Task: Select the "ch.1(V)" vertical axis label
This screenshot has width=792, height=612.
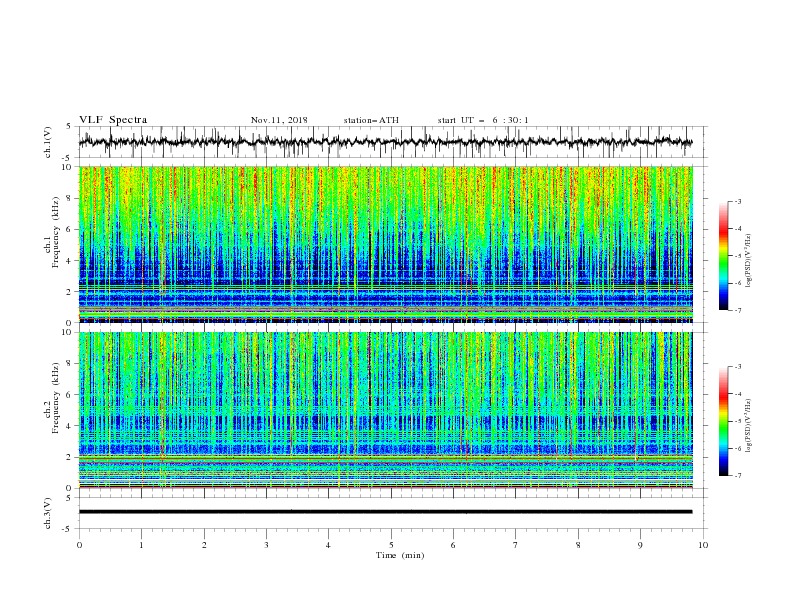Action: [x=48, y=142]
